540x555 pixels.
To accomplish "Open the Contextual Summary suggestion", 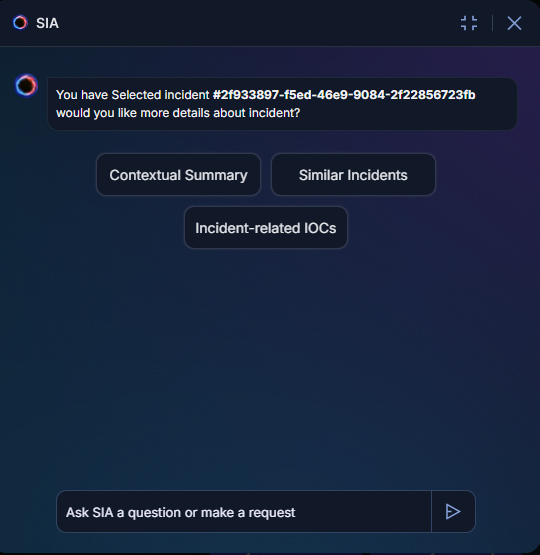I will coord(178,174).
